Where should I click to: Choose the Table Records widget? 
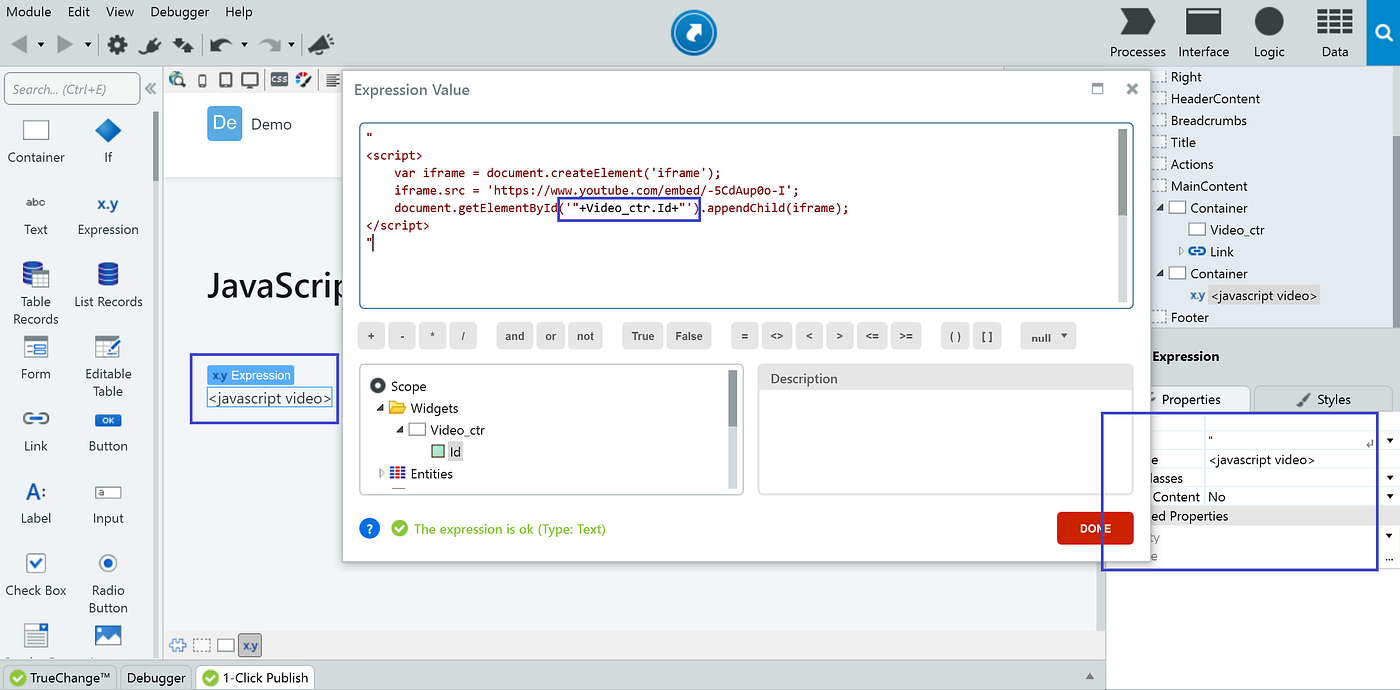[x=36, y=284]
